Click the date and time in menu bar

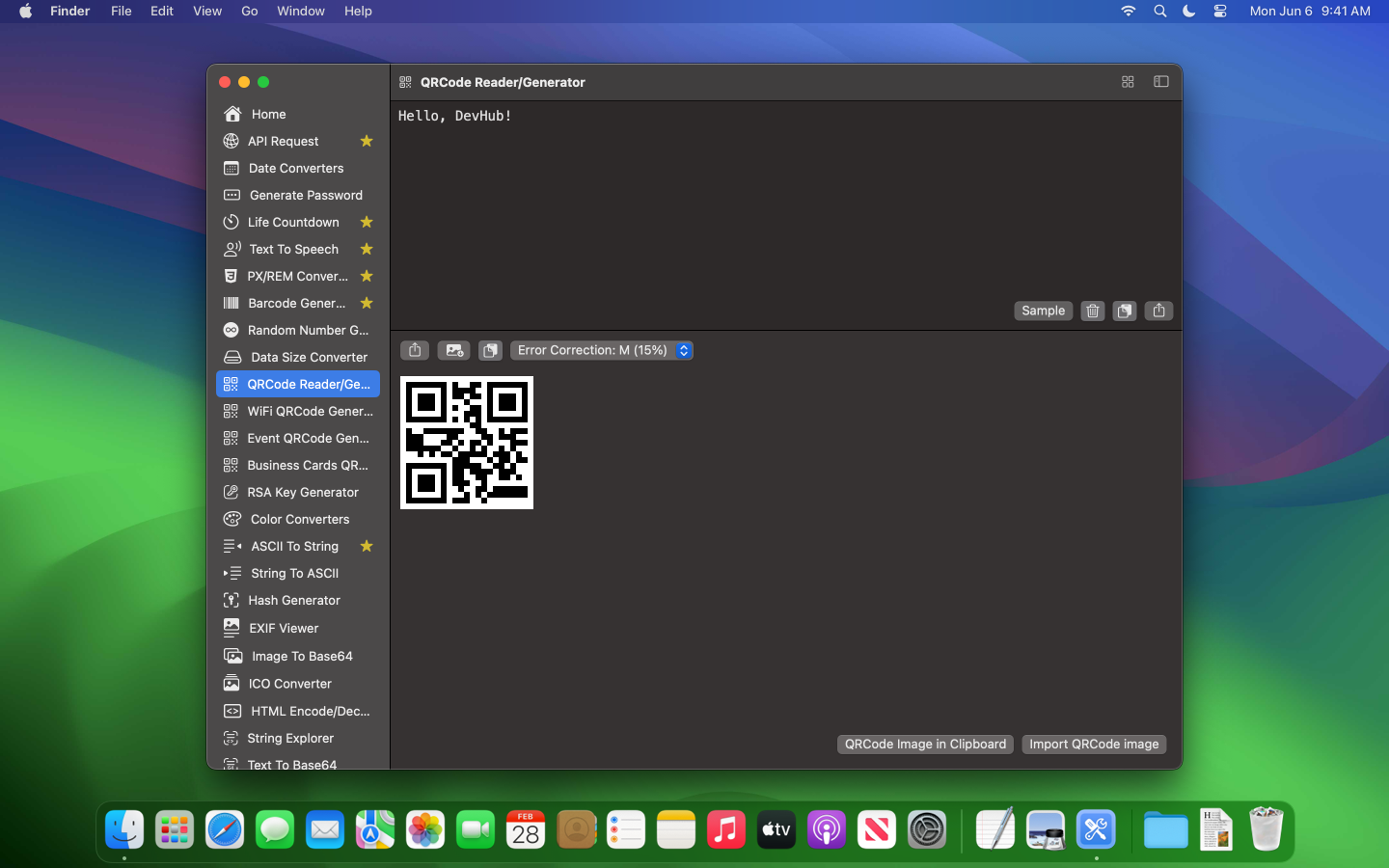pyautogui.click(x=1310, y=11)
